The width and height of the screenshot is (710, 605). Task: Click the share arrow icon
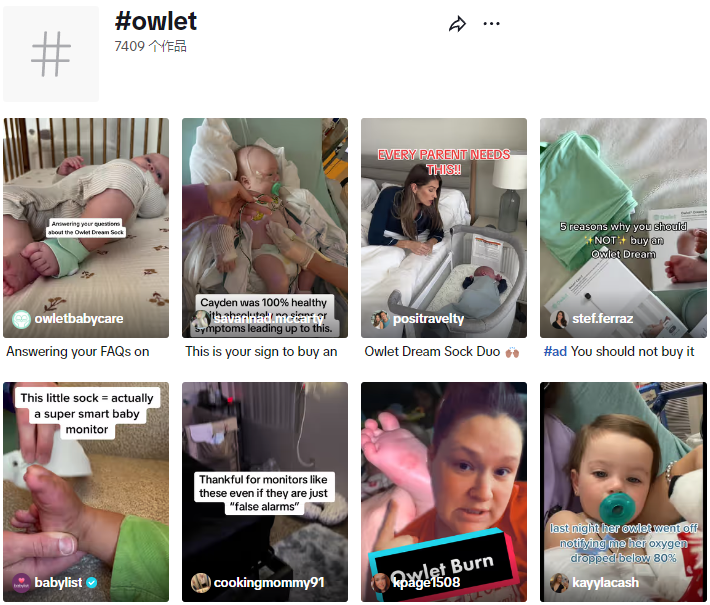point(457,24)
